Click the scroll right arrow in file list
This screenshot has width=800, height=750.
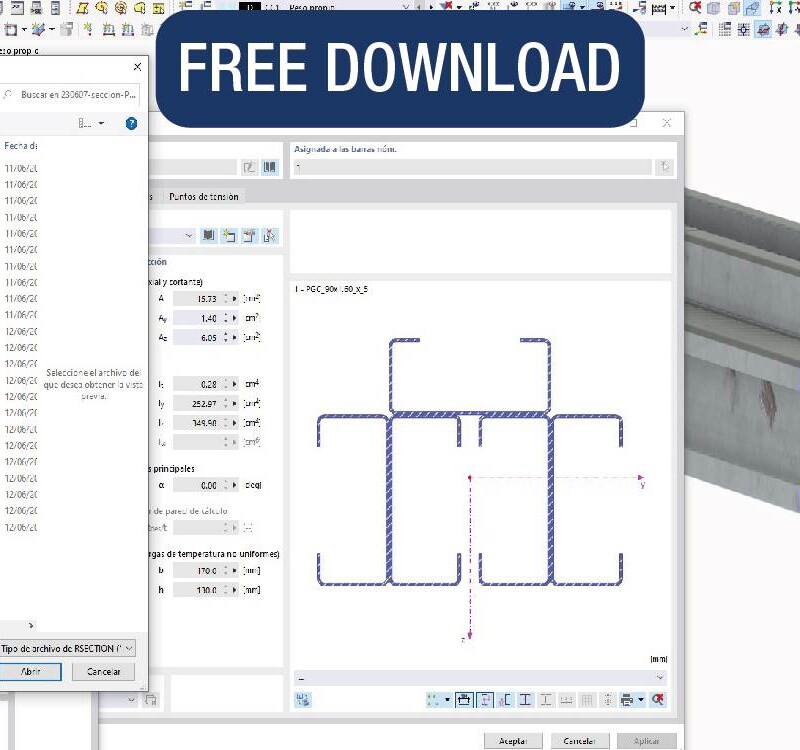coord(31,625)
